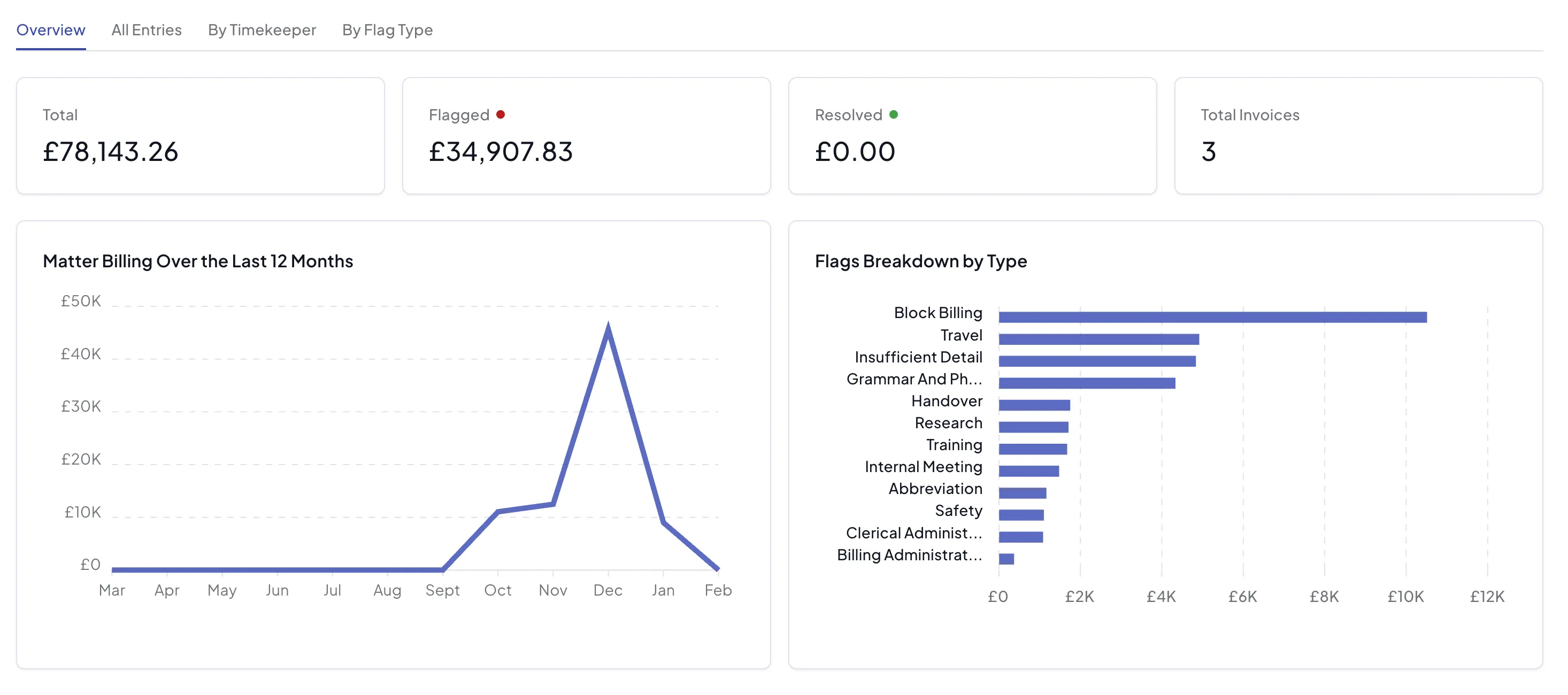
Task: Select the By Flag Type tab
Action: point(387,30)
